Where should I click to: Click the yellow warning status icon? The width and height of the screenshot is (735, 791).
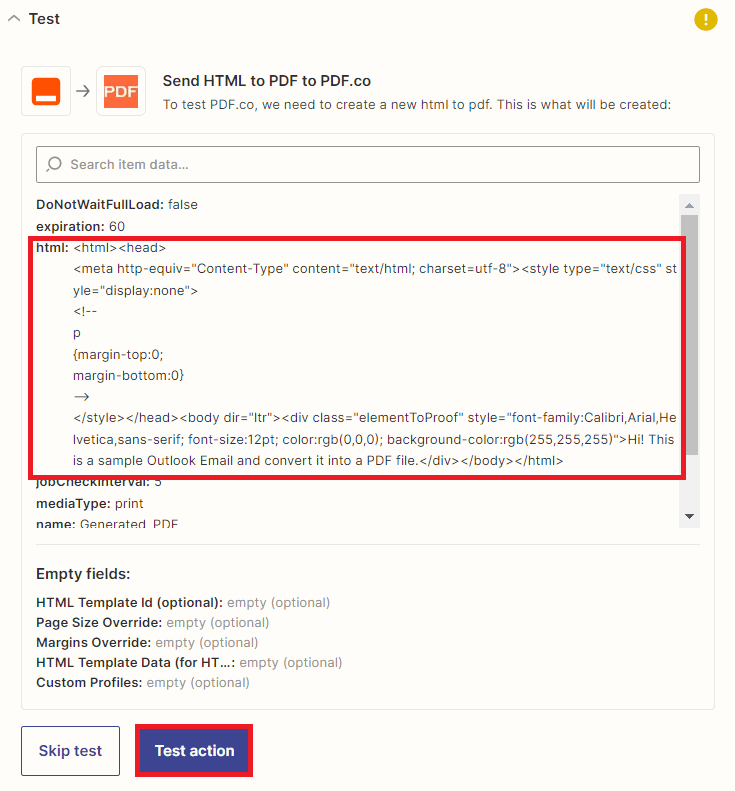coord(706,19)
